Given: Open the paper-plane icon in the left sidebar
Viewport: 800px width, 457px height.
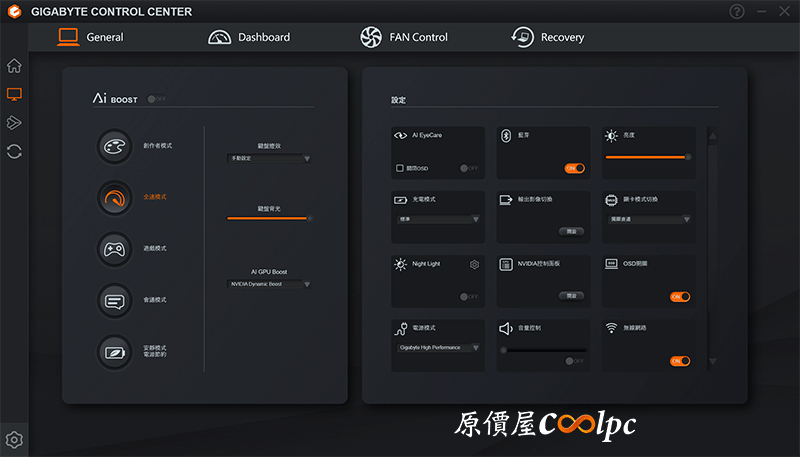Looking at the screenshot, I should coord(14,122).
